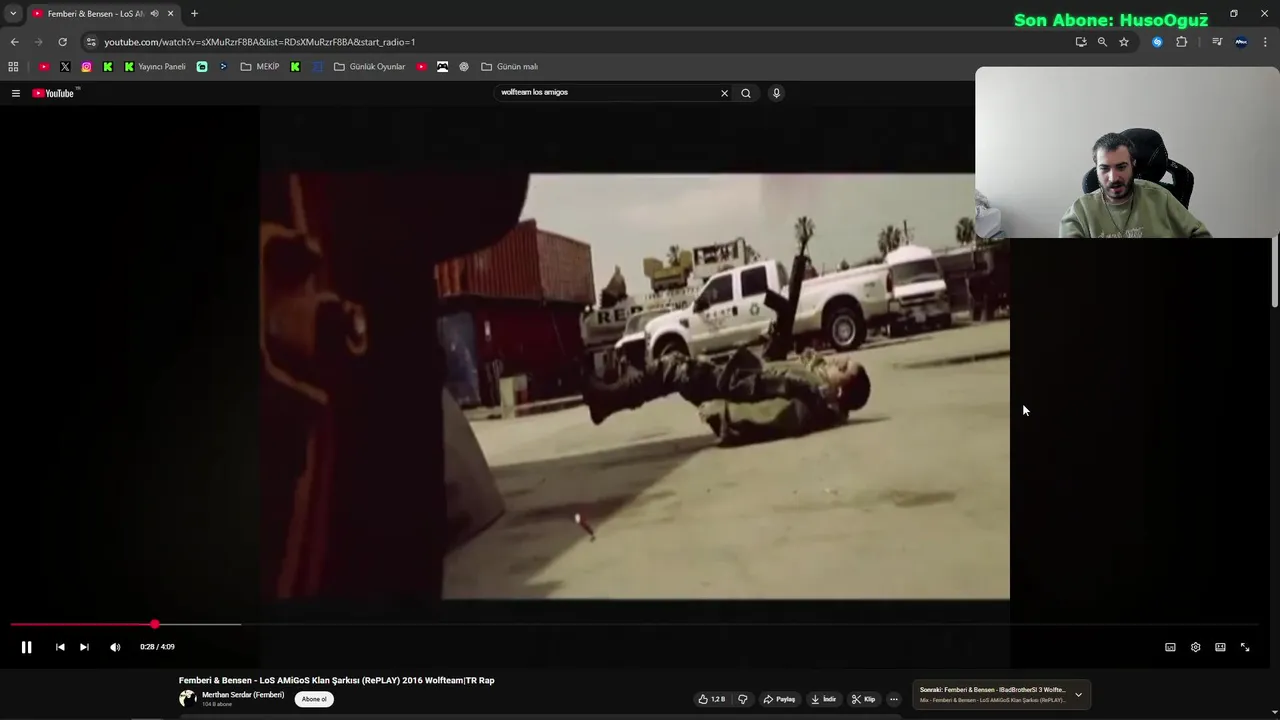Open the player settings gear

(x=1195, y=647)
